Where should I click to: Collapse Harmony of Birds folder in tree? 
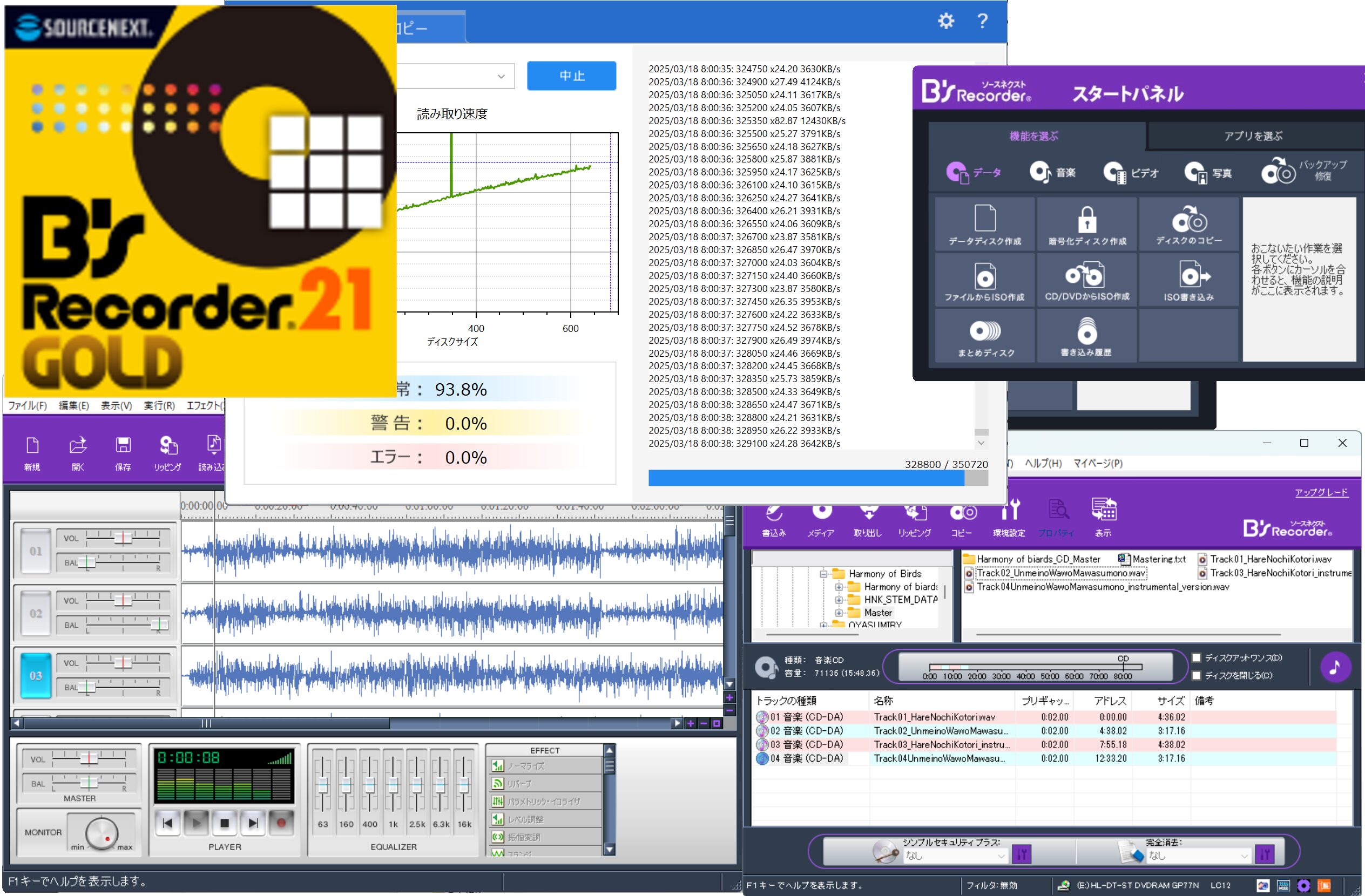point(823,574)
